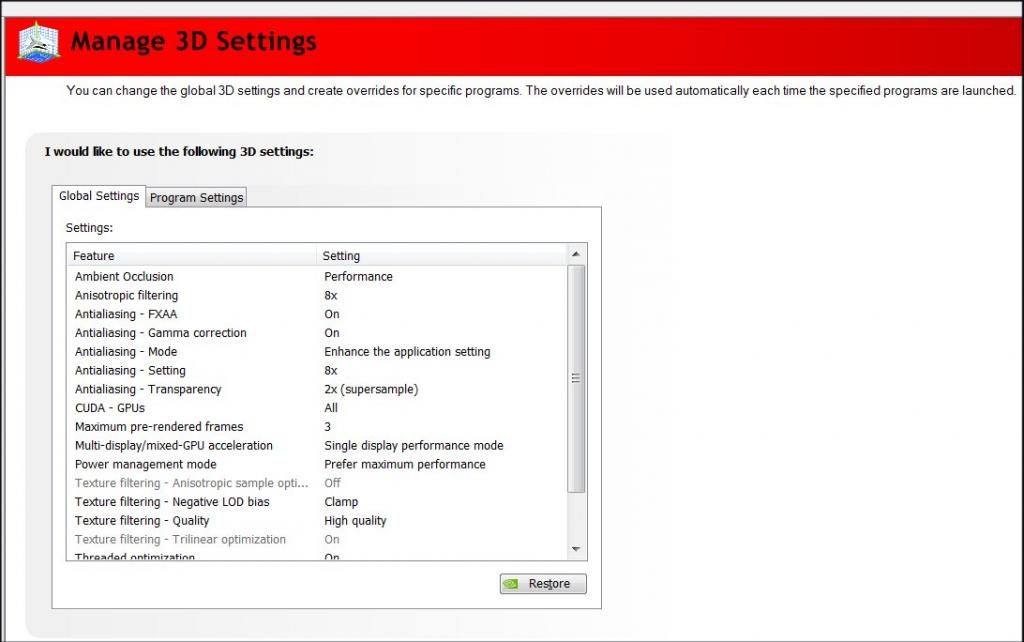The image size is (1024, 642).
Task: Click the settings list scrollbar thumb
Action: click(575, 378)
